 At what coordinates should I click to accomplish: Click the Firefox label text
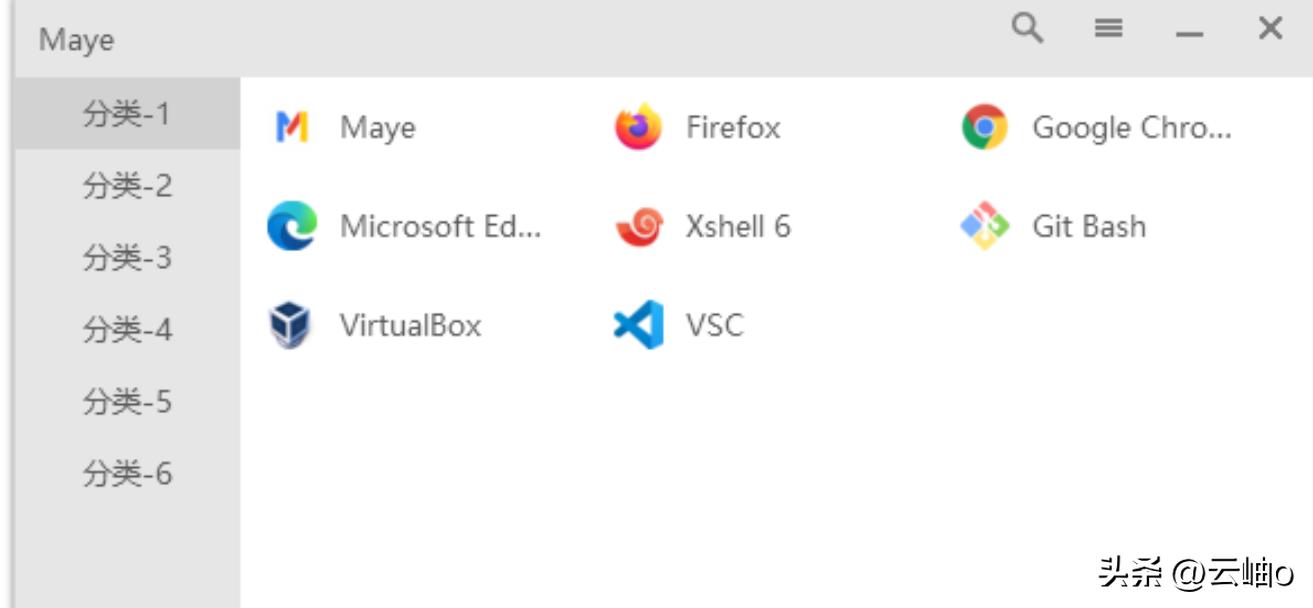point(733,128)
